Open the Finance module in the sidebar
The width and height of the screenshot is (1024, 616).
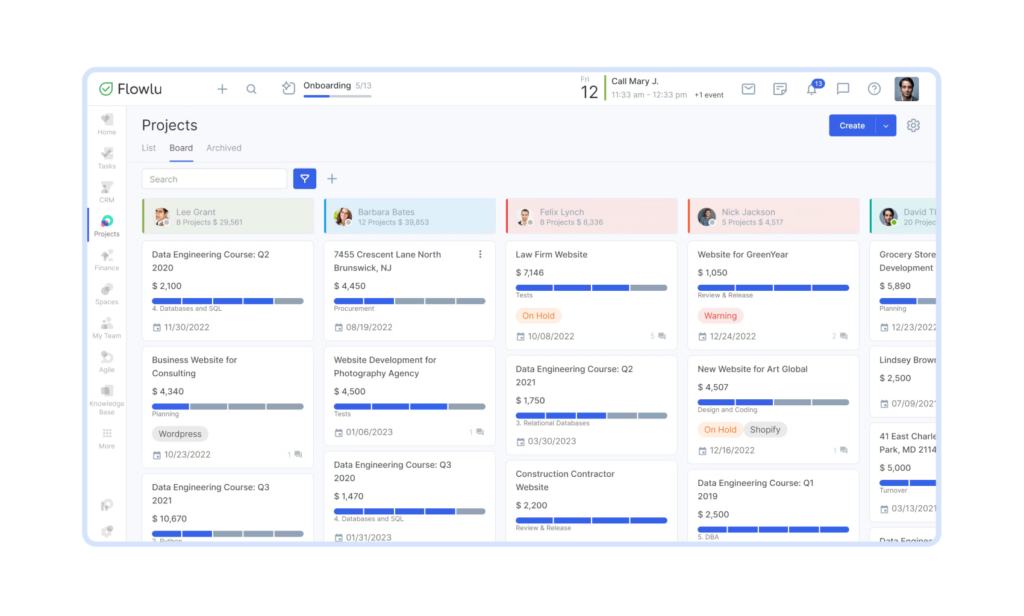click(x=107, y=262)
